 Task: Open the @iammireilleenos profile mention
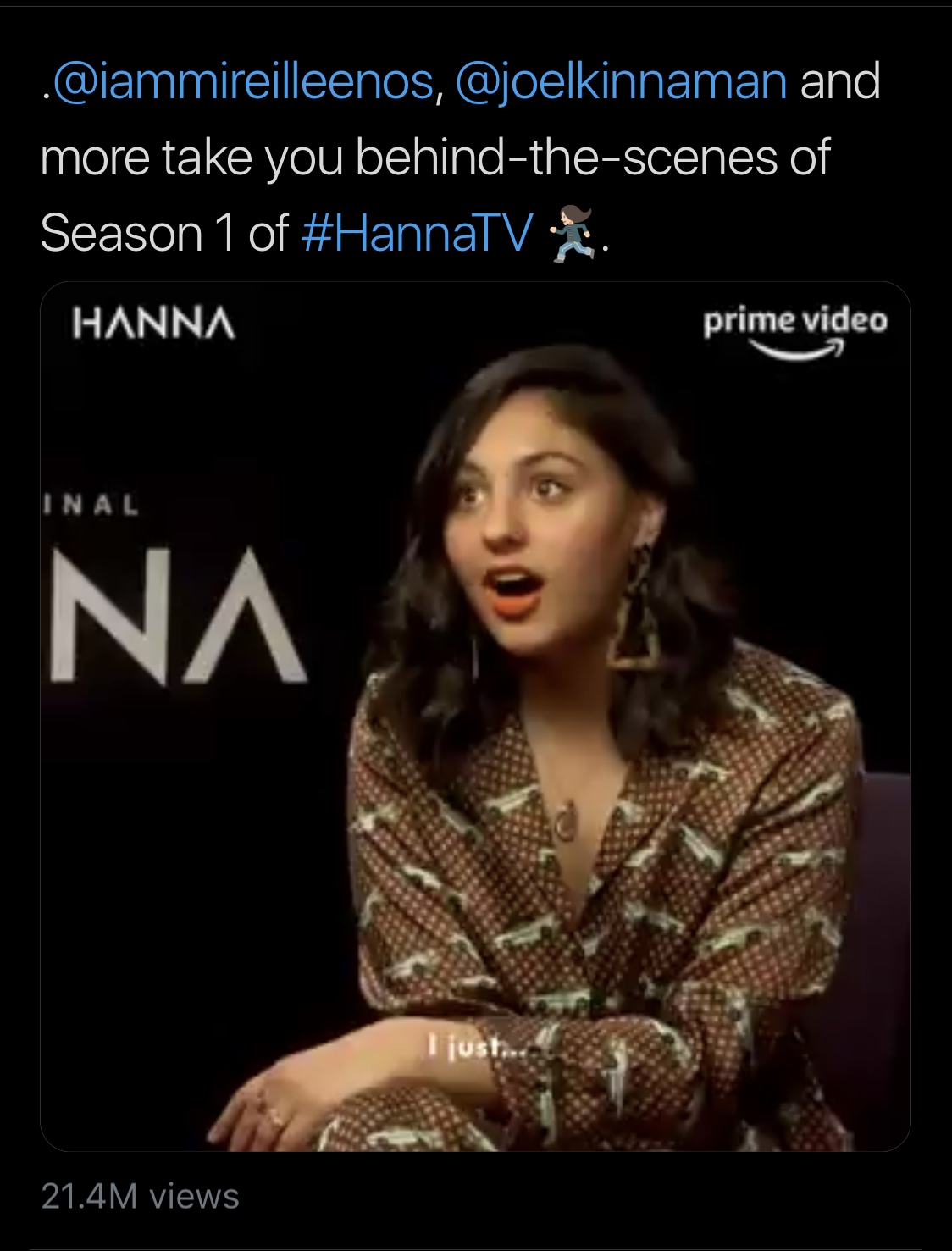[x=241, y=82]
